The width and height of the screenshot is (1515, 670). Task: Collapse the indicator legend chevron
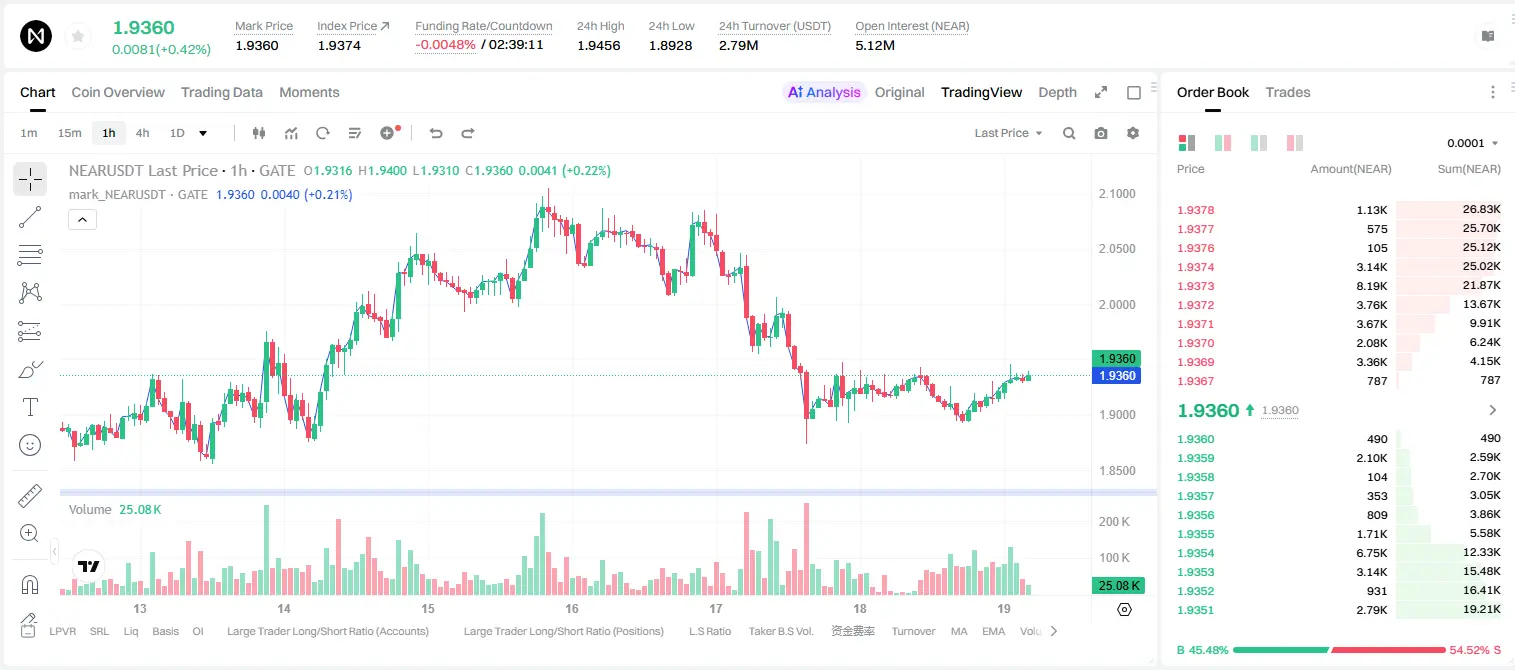[82, 220]
